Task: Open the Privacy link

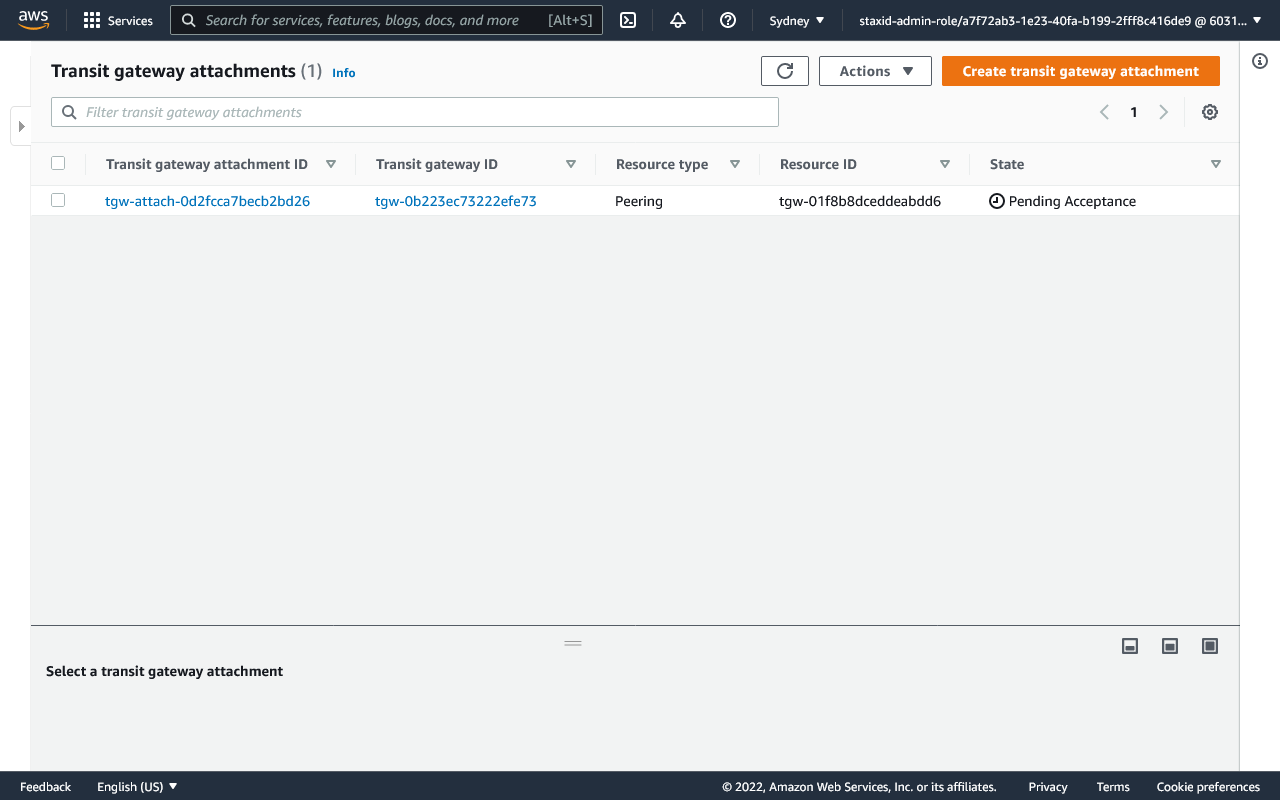Action: click(x=1048, y=787)
